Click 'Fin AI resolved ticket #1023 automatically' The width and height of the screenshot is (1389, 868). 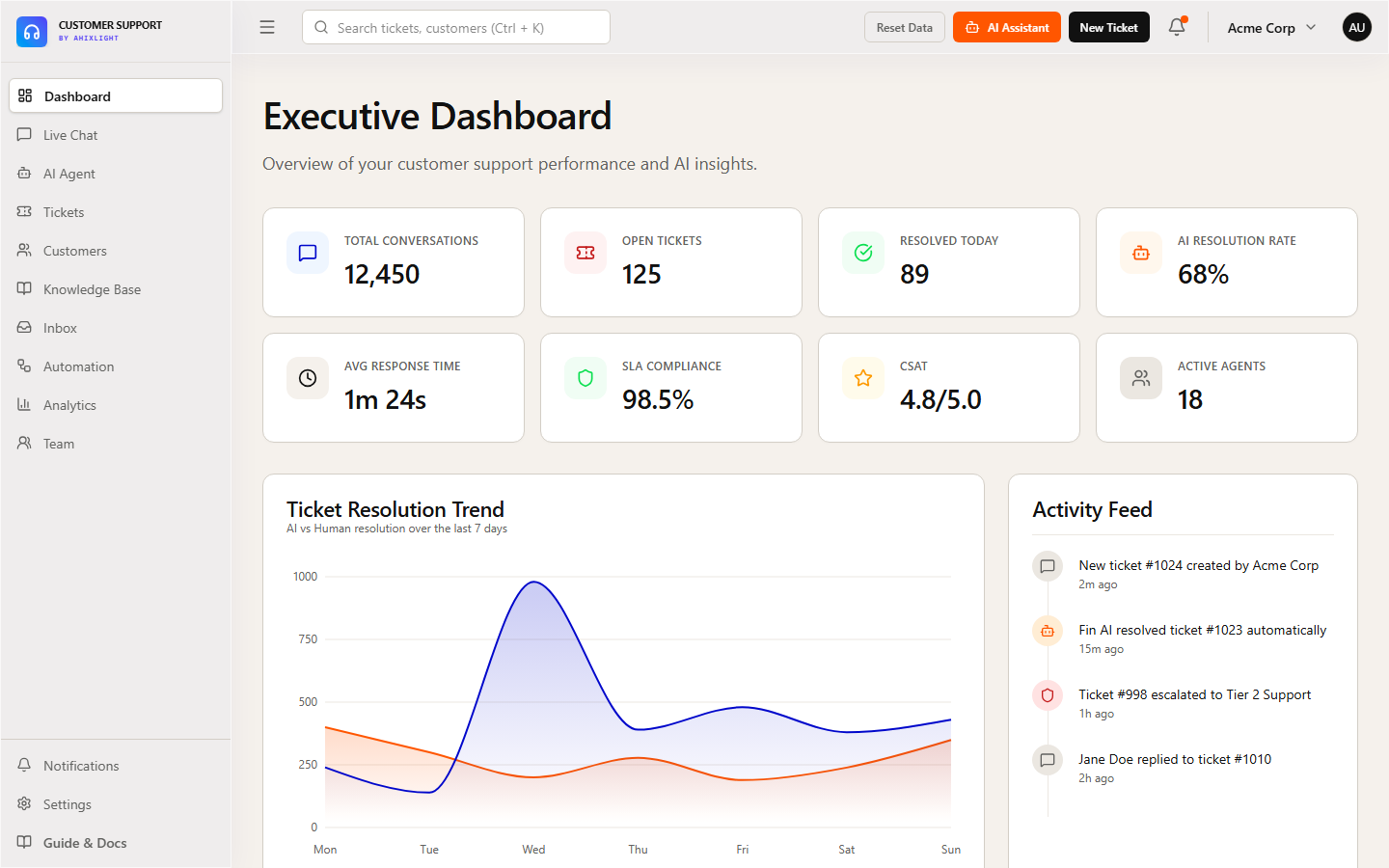click(x=1202, y=631)
